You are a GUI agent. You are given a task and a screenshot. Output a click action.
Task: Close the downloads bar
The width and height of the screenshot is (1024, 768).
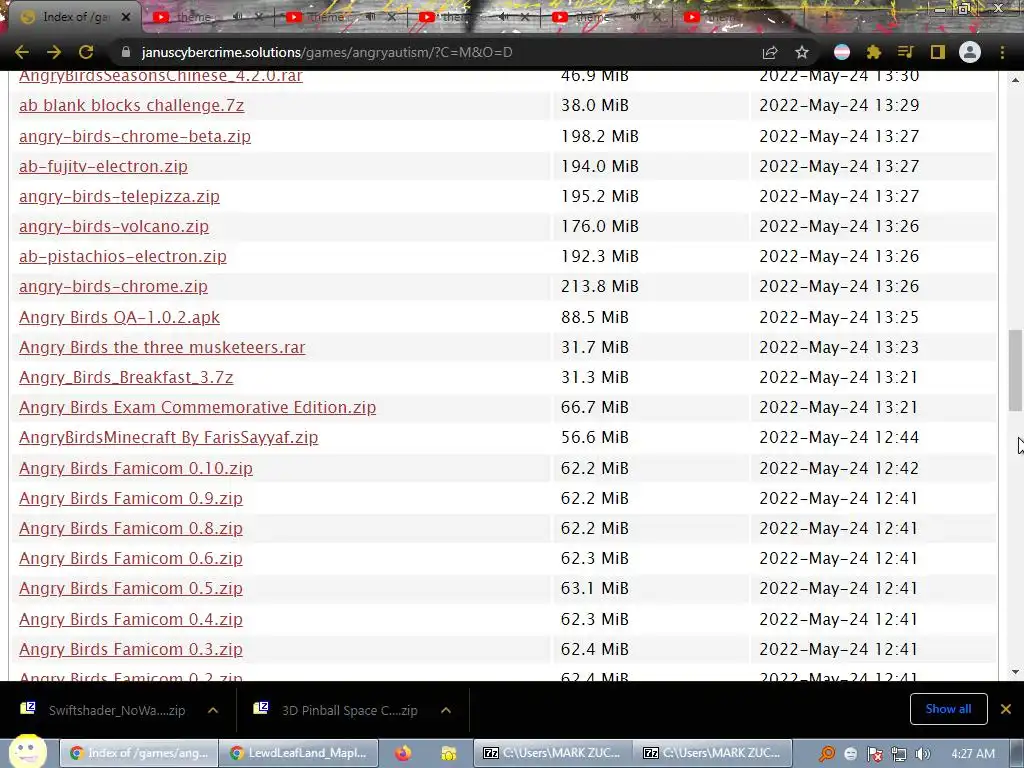(1006, 709)
